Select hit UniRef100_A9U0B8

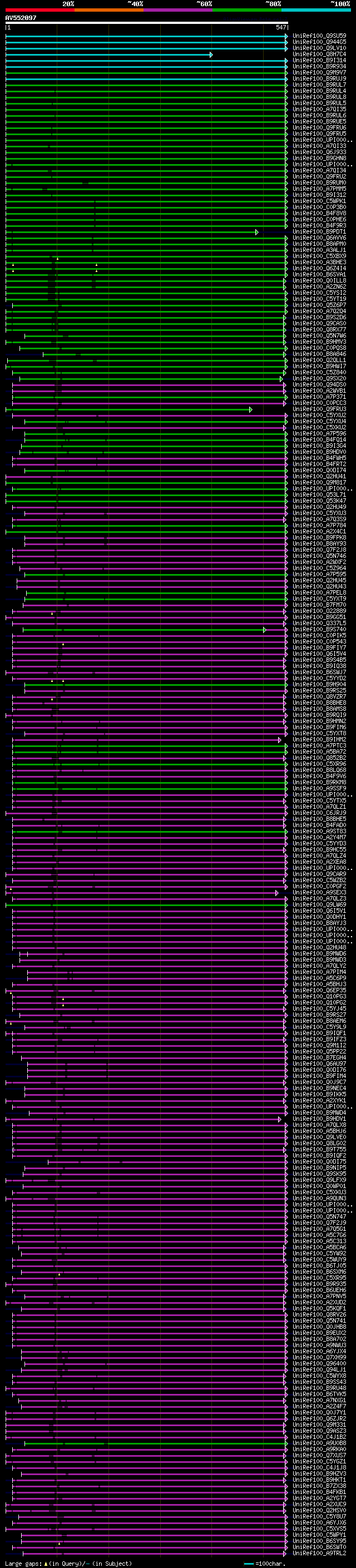[x=319, y=1443]
